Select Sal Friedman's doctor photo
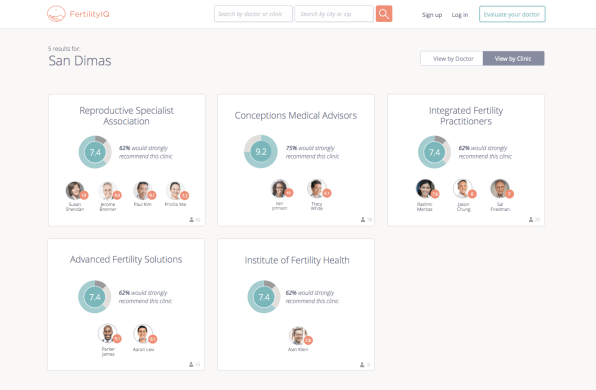The width and height of the screenshot is (596, 390). (499, 189)
